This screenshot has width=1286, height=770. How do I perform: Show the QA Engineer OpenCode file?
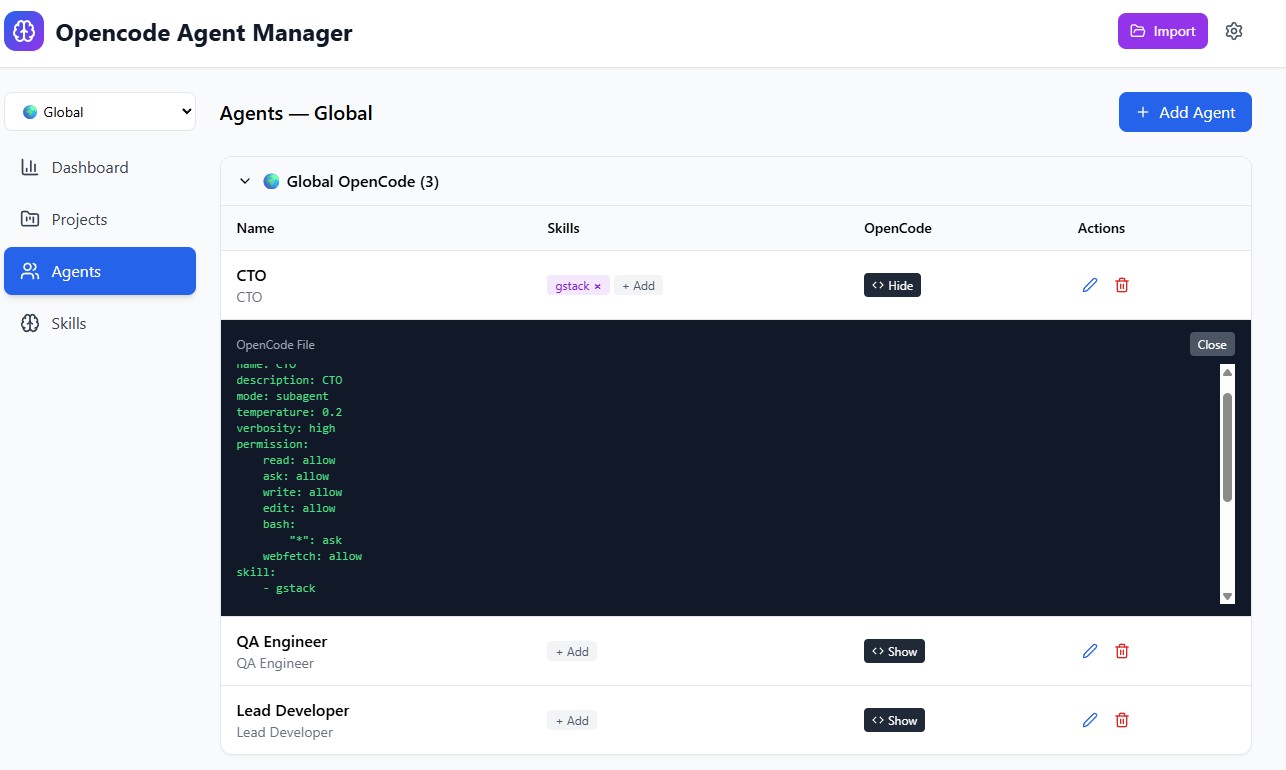(894, 651)
